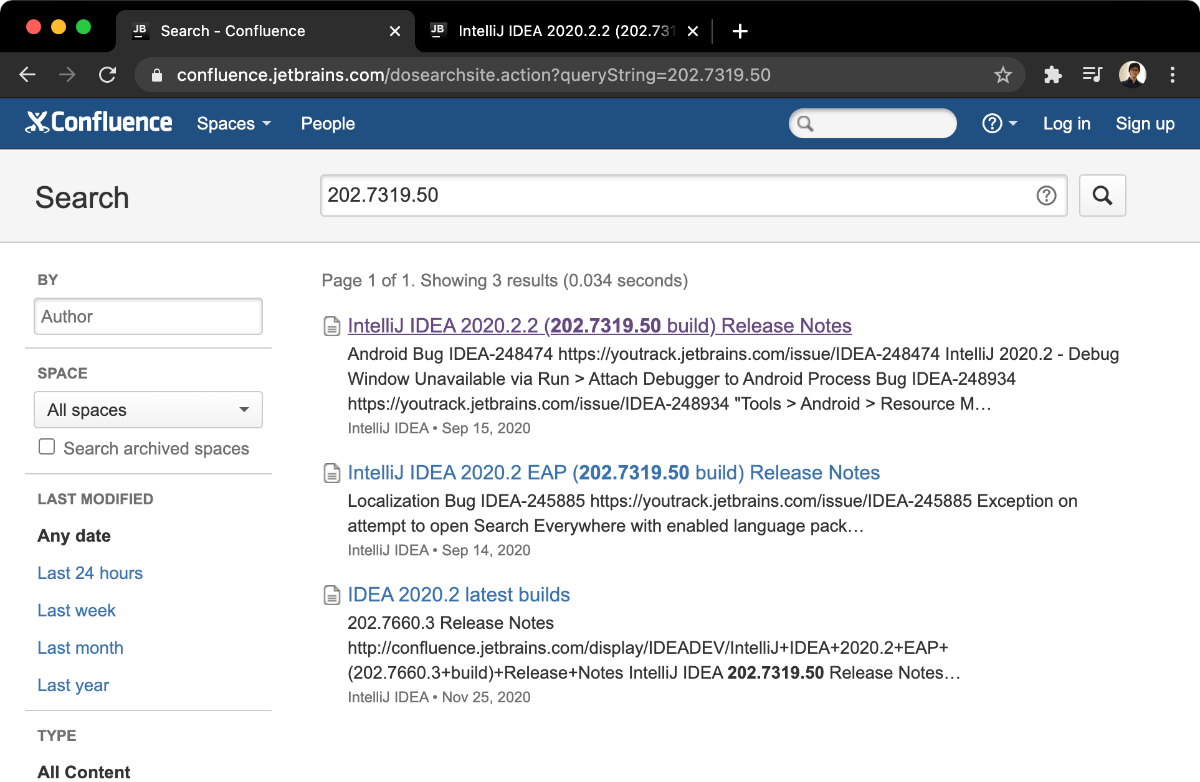Enable Search archived spaces checkbox
The height and width of the screenshot is (782, 1200).
click(x=47, y=447)
